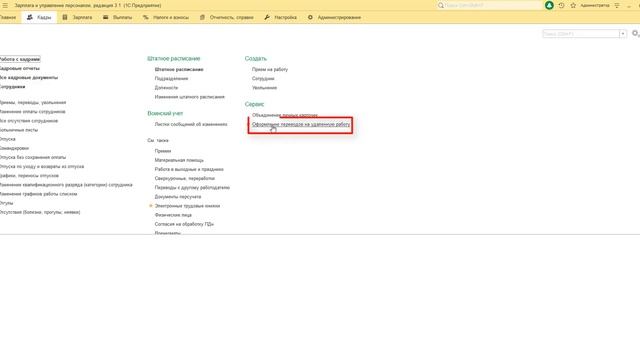The height and width of the screenshot is (360, 640).
Task: Open Отпуска без сохранения оплаты
Action: tap(33, 157)
